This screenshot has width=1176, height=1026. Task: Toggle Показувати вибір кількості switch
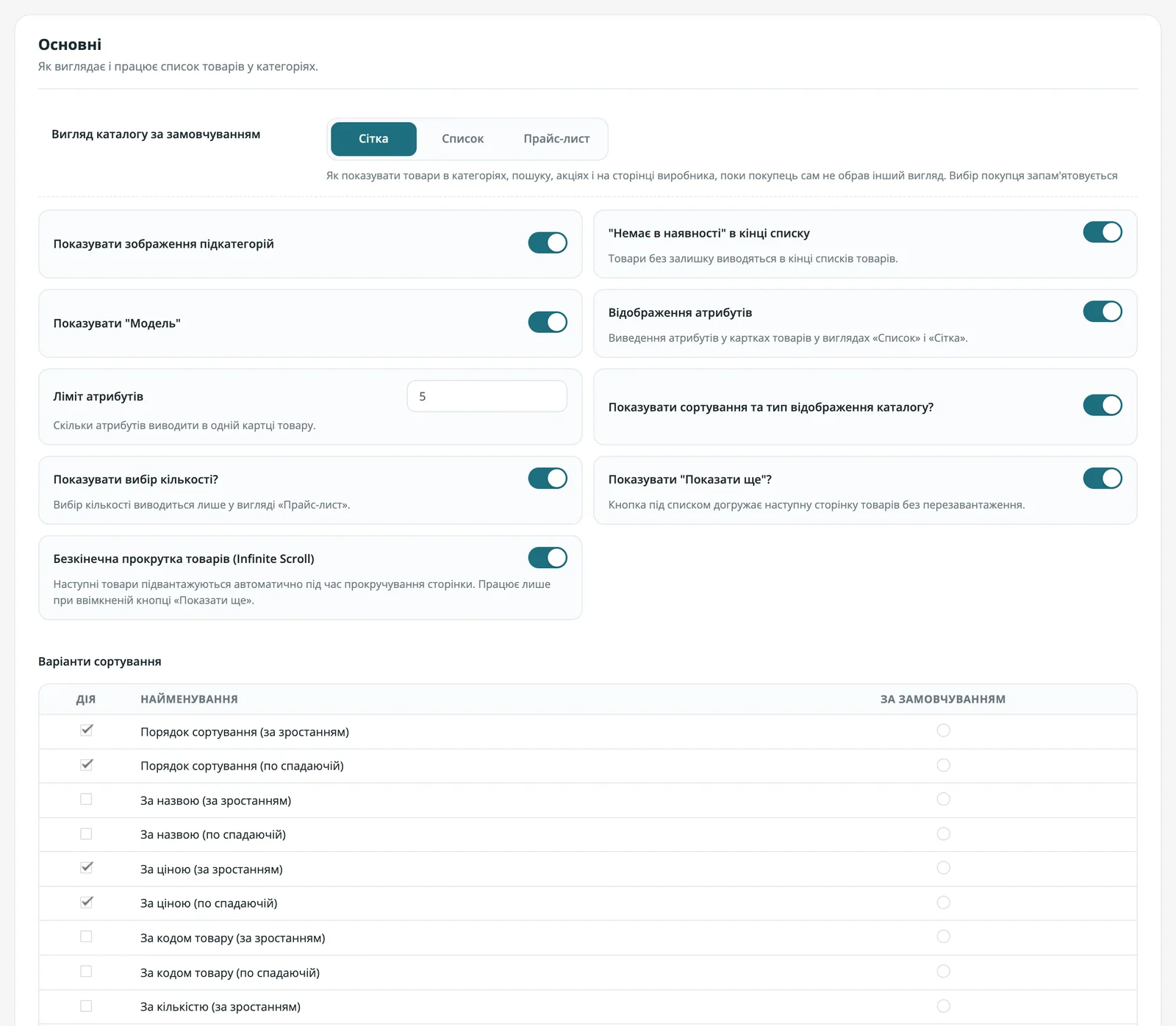pyautogui.click(x=548, y=478)
